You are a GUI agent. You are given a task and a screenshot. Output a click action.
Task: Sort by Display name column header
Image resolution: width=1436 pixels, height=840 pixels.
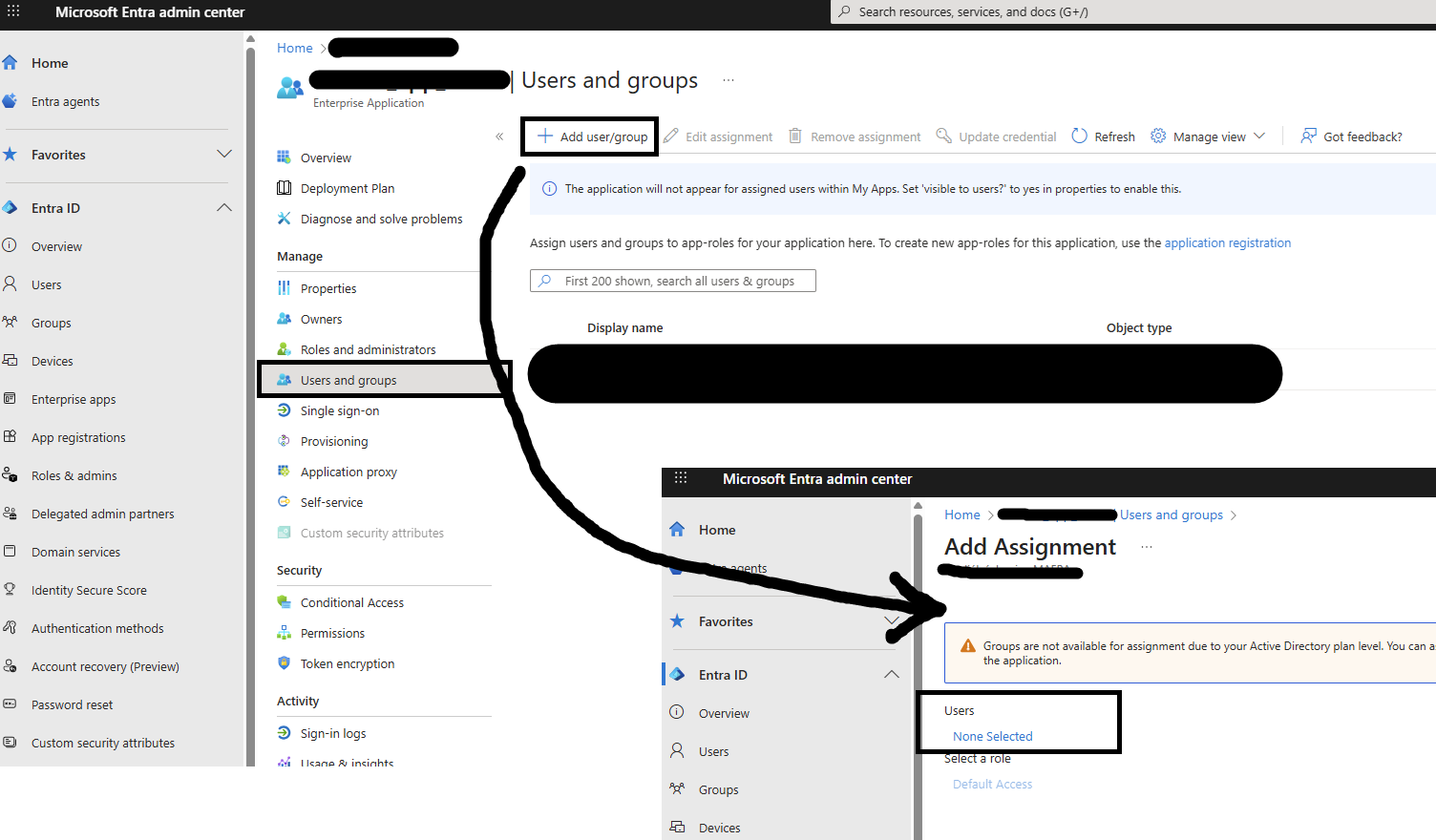[x=624, y=327]
